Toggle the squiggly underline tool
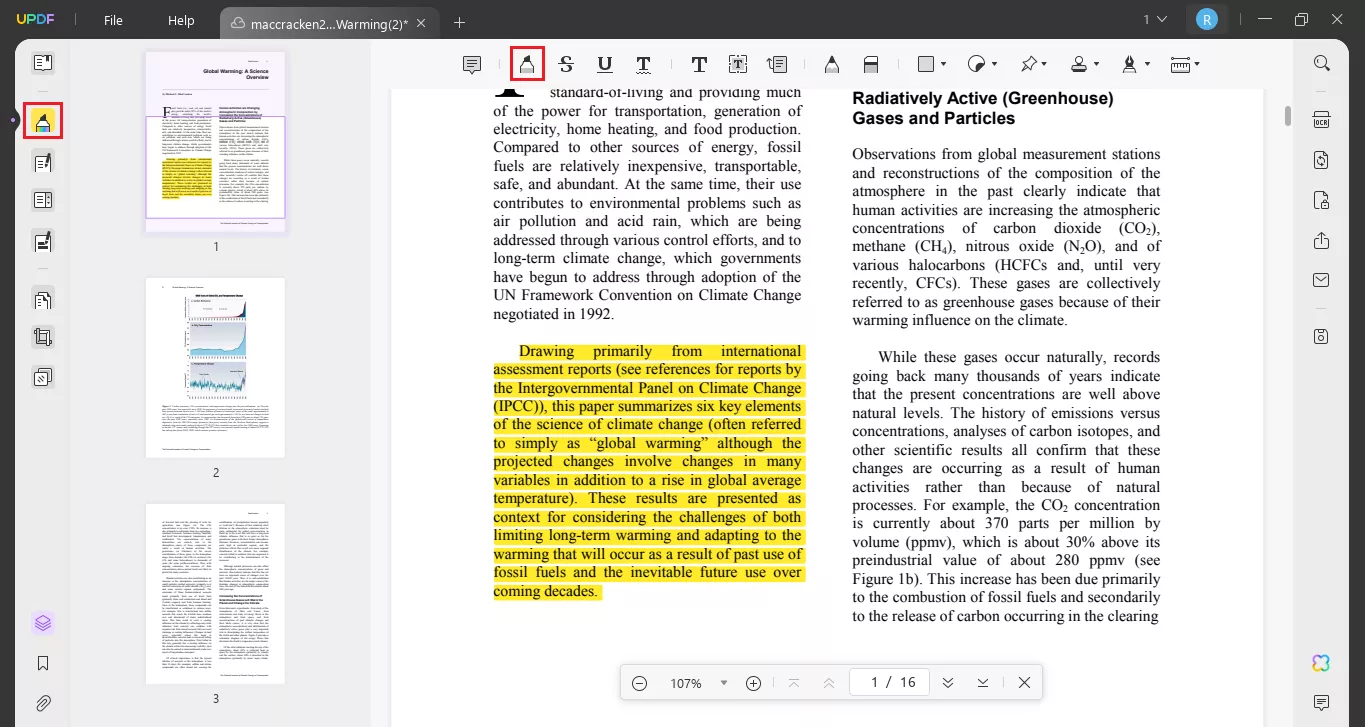The width and height of the screenshot is (1365, 727). 643,63
